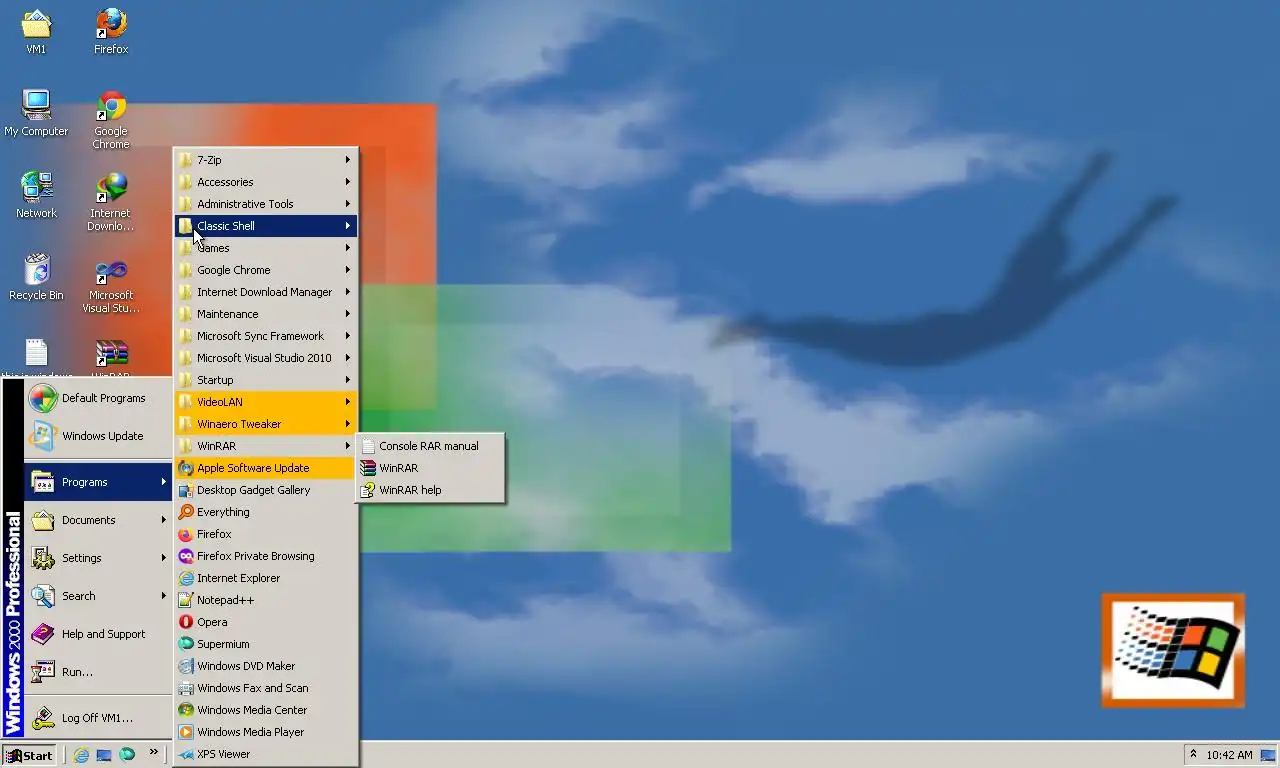This screenshot has width=1280, height=768.
Task: Open the Run... dialog entry
Action: 98,672
